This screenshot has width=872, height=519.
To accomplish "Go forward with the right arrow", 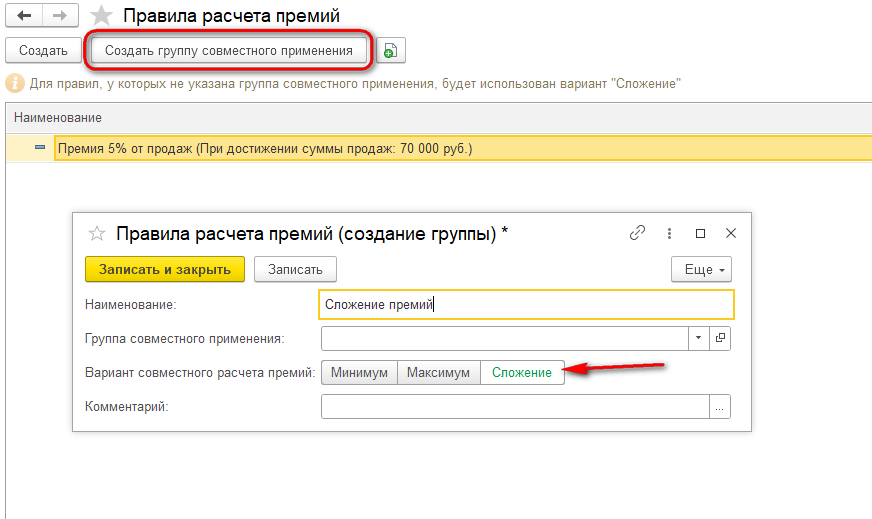I will point(60,16).
